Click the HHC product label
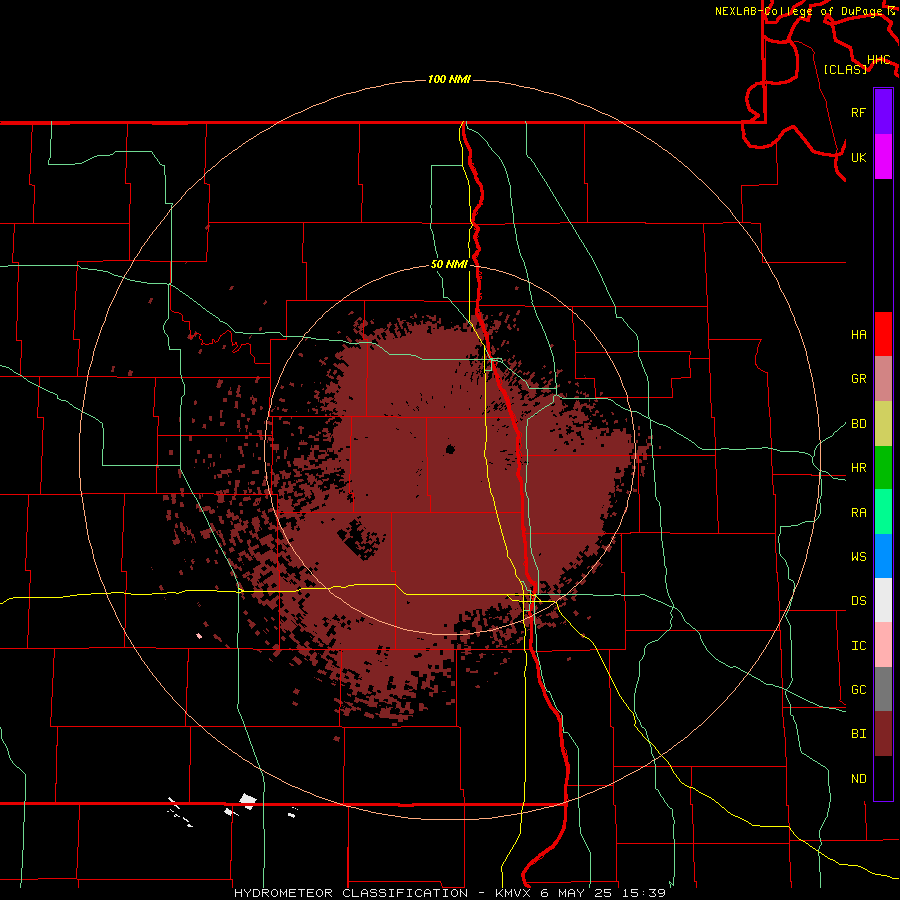The height and width of the screenshot is (900, 900). pos(878,60)
